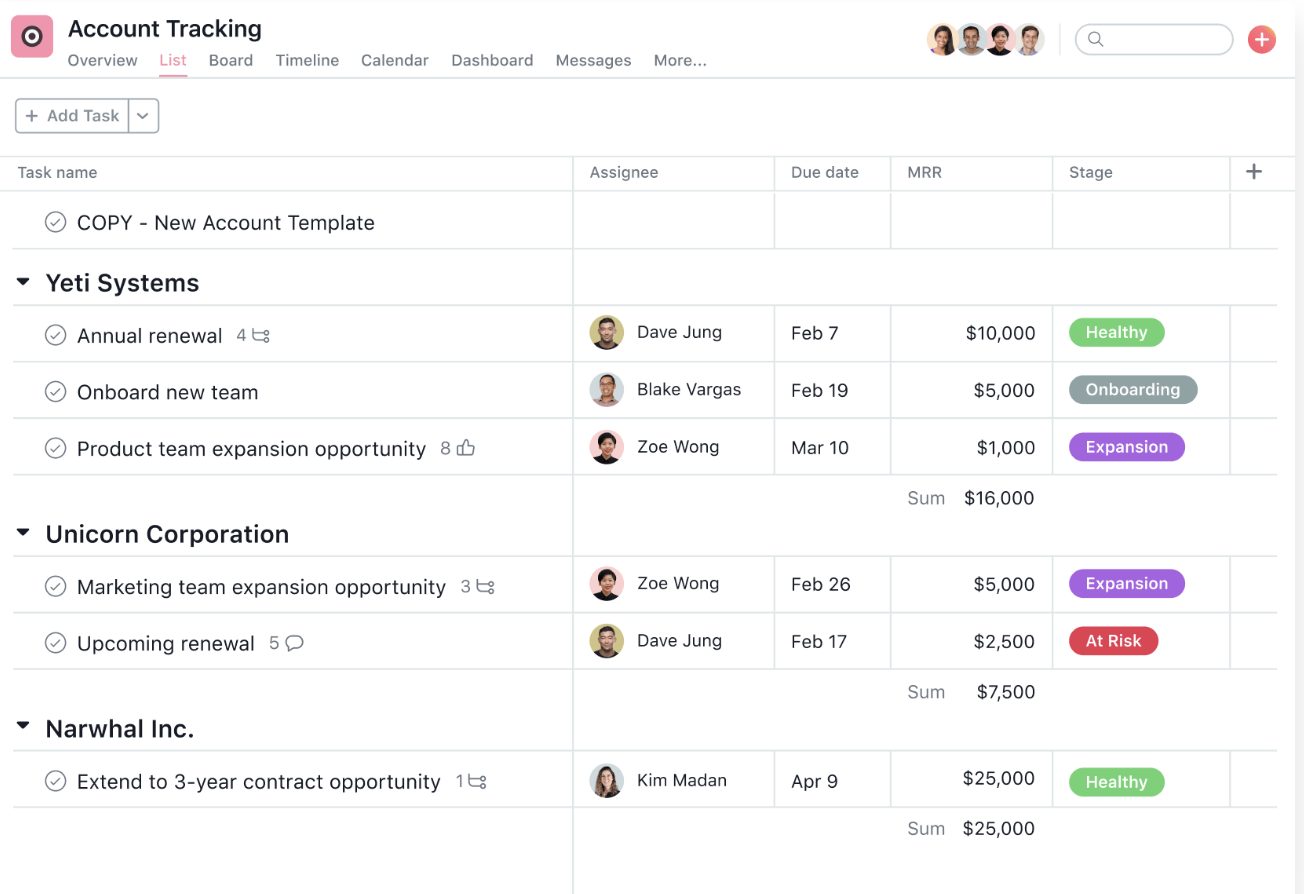Click the Account Tracking project icon

coord(32,37)
